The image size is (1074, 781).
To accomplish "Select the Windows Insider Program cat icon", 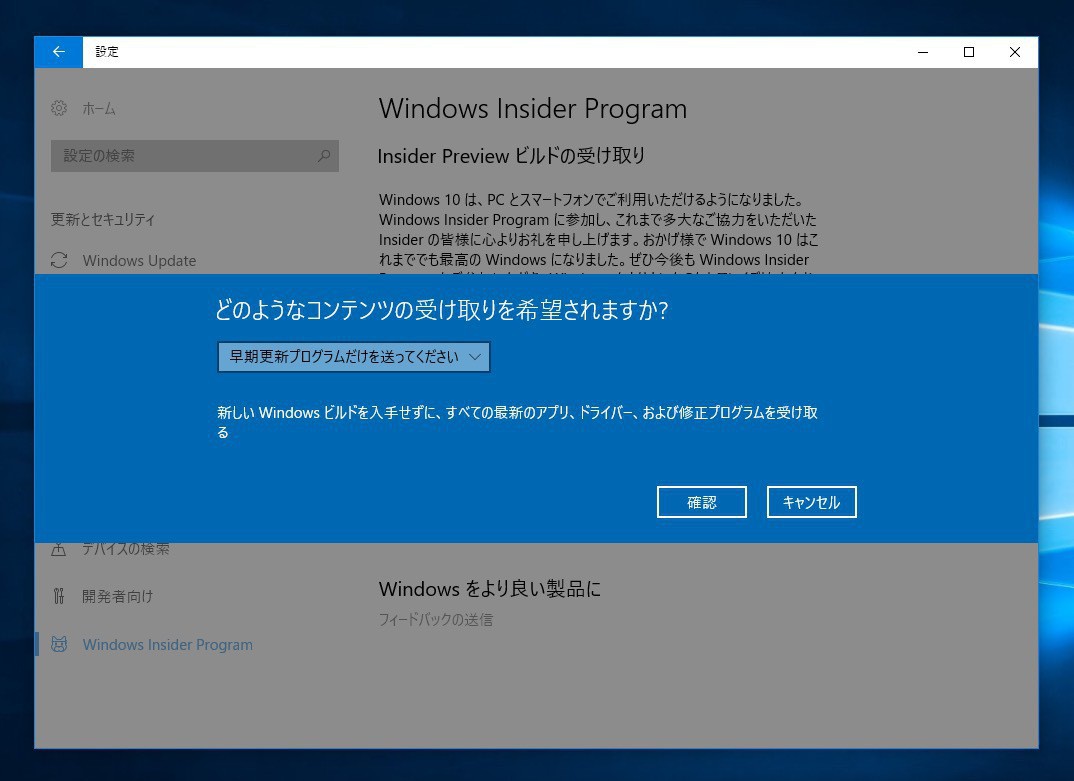I will 59,645.
